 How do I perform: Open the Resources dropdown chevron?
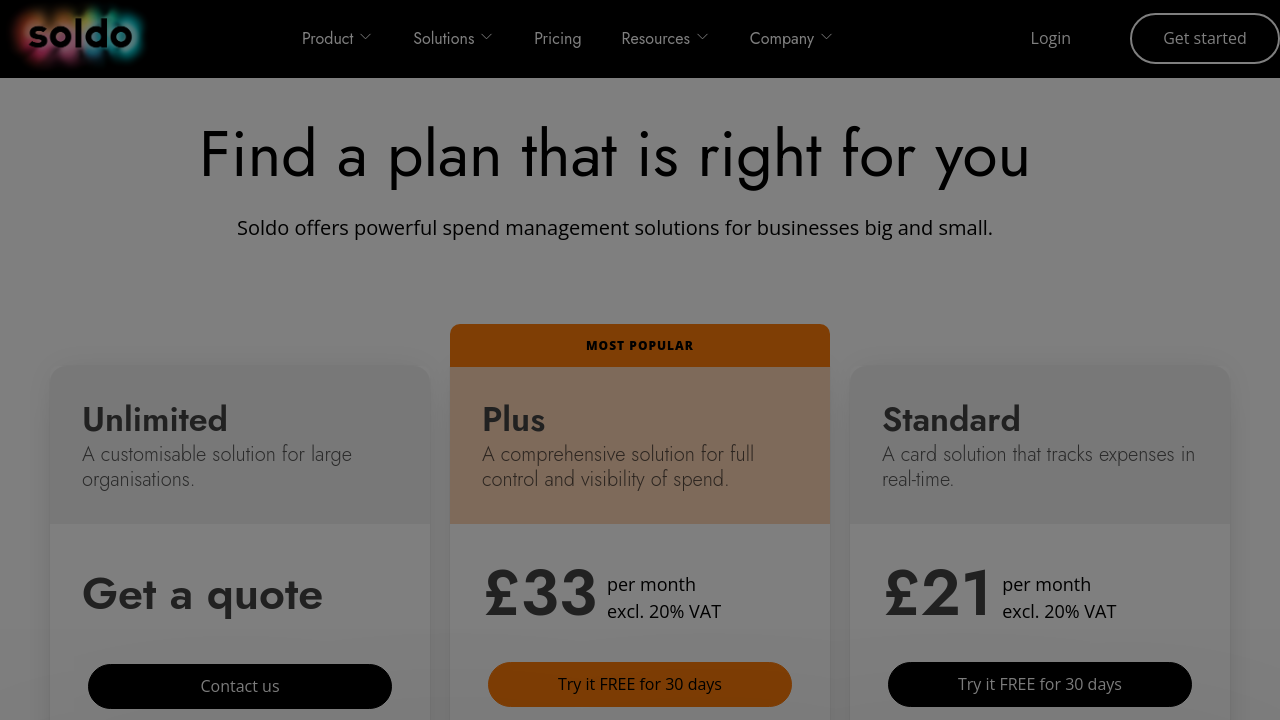pyautogui.click(x=703, y=37)
